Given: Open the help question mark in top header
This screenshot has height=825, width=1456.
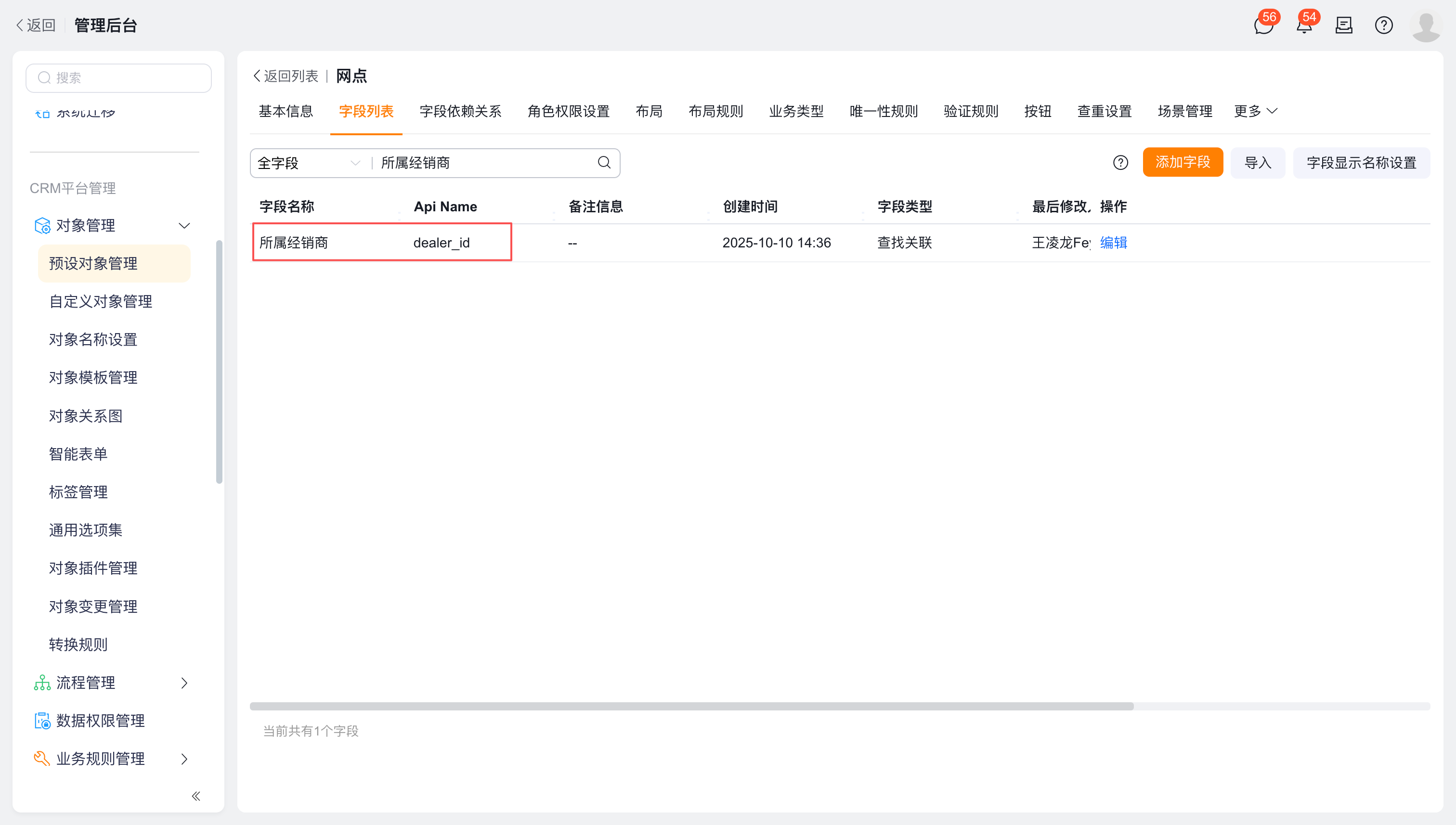Looking at the screenshot, I should click(x=1383, y=26).
